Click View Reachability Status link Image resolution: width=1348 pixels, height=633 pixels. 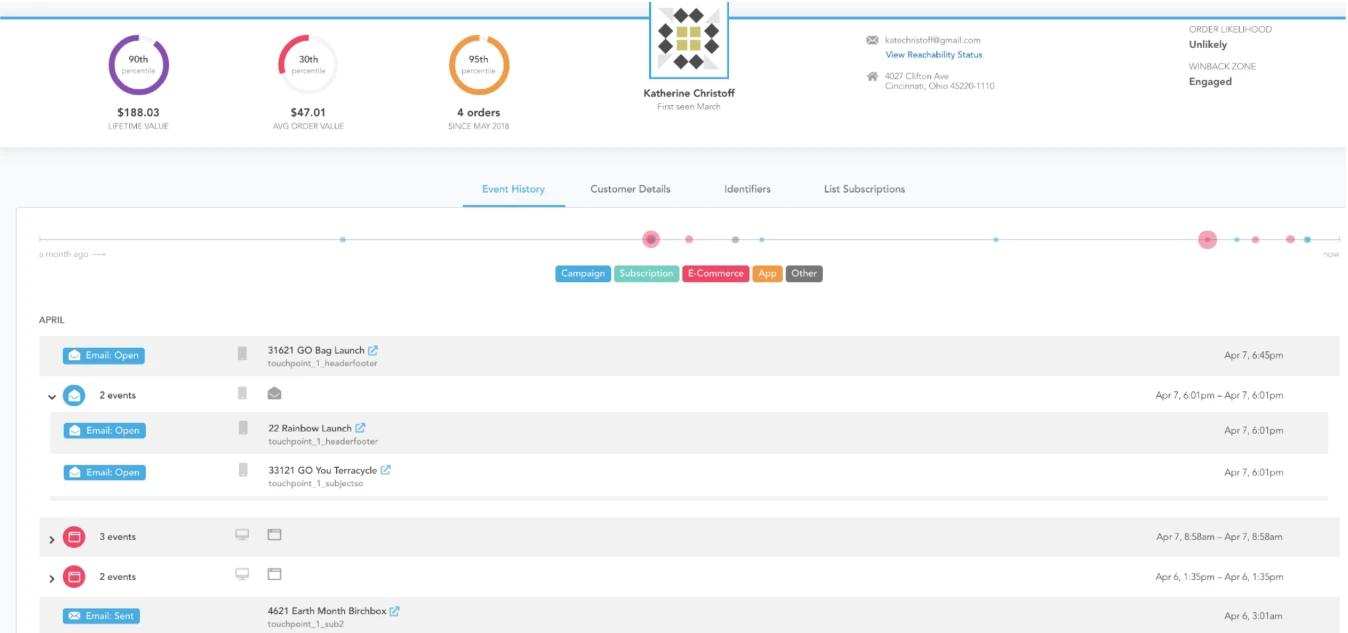pos(934,55)
